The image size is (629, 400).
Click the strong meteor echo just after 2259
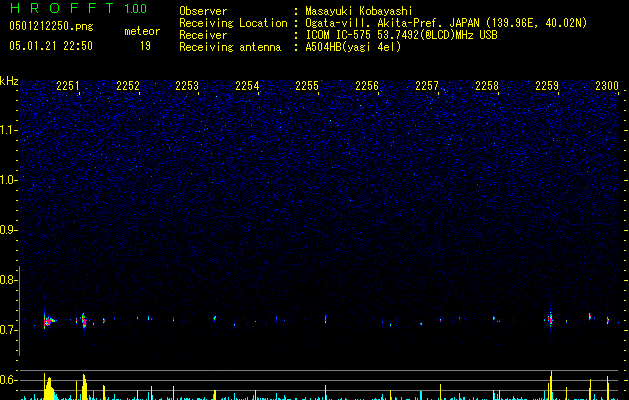tap(550, 320)
